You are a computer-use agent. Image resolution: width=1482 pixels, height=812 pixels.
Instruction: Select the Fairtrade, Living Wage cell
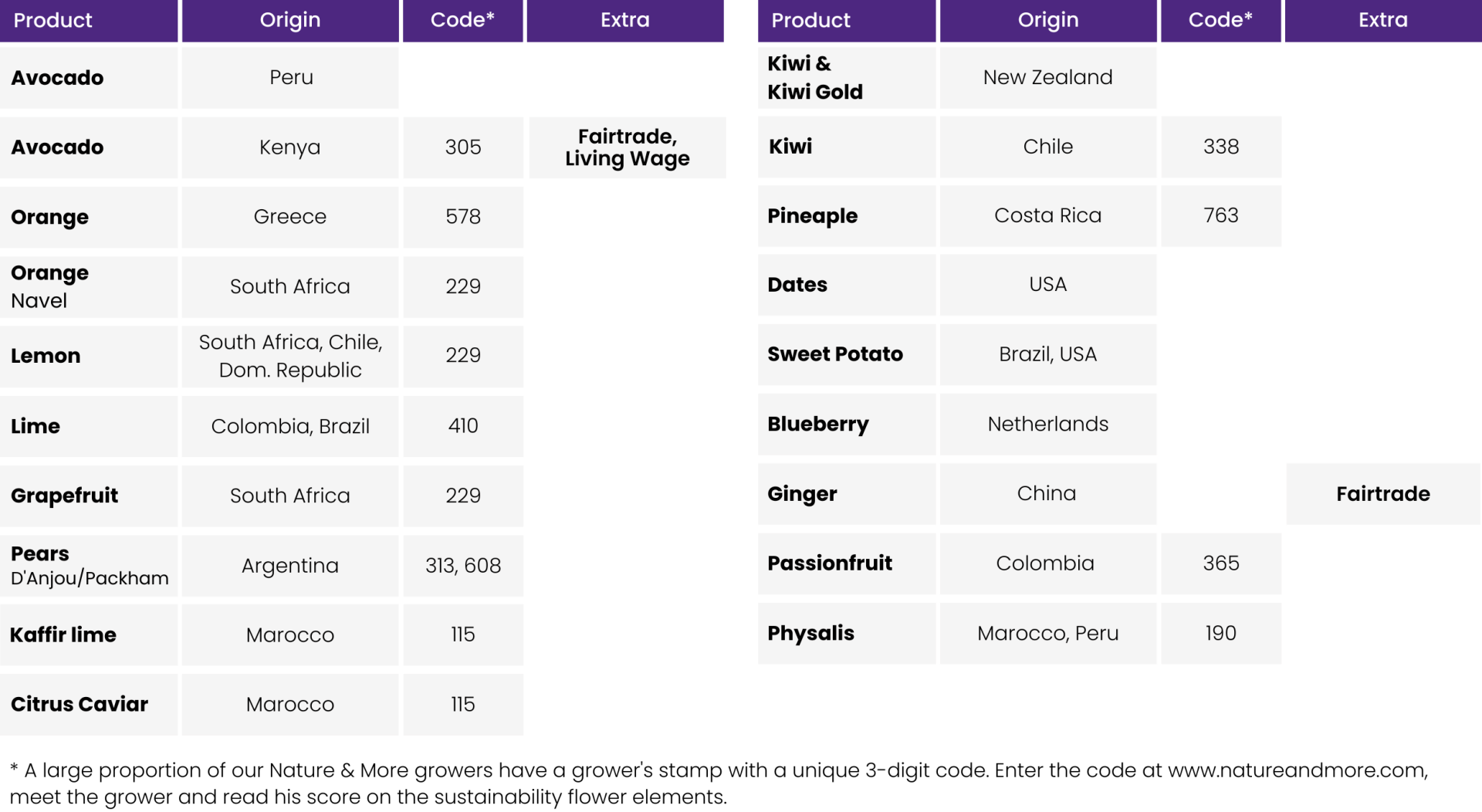point(627,147)
